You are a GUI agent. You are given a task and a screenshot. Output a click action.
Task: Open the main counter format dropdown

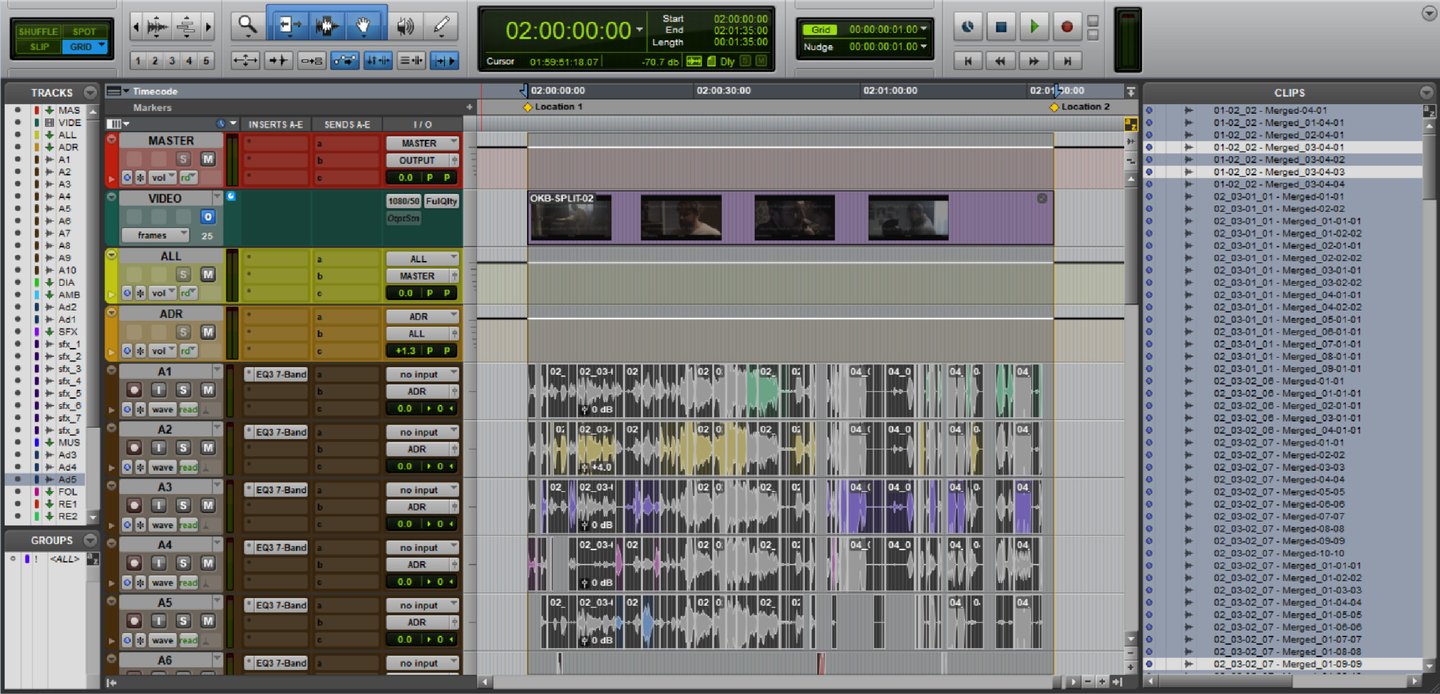tap(640, 29)
